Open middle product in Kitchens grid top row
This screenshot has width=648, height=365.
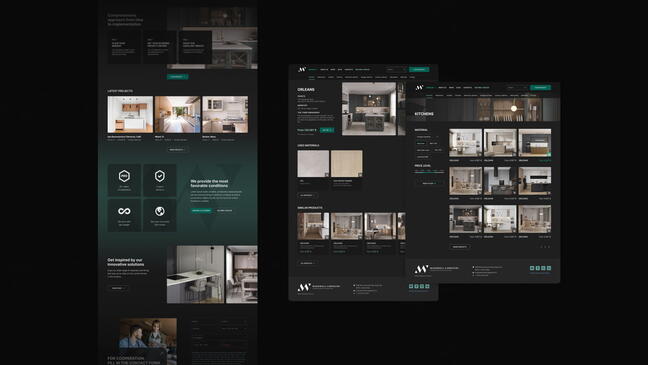500,143
